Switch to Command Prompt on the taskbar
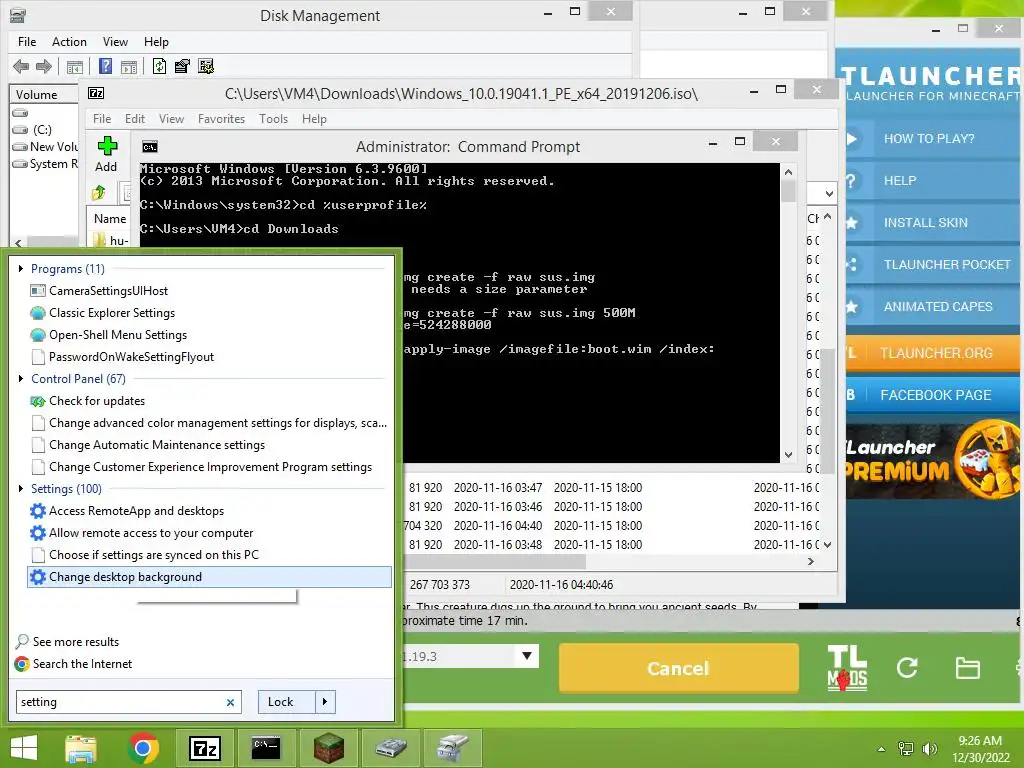 tap(266, 748)
